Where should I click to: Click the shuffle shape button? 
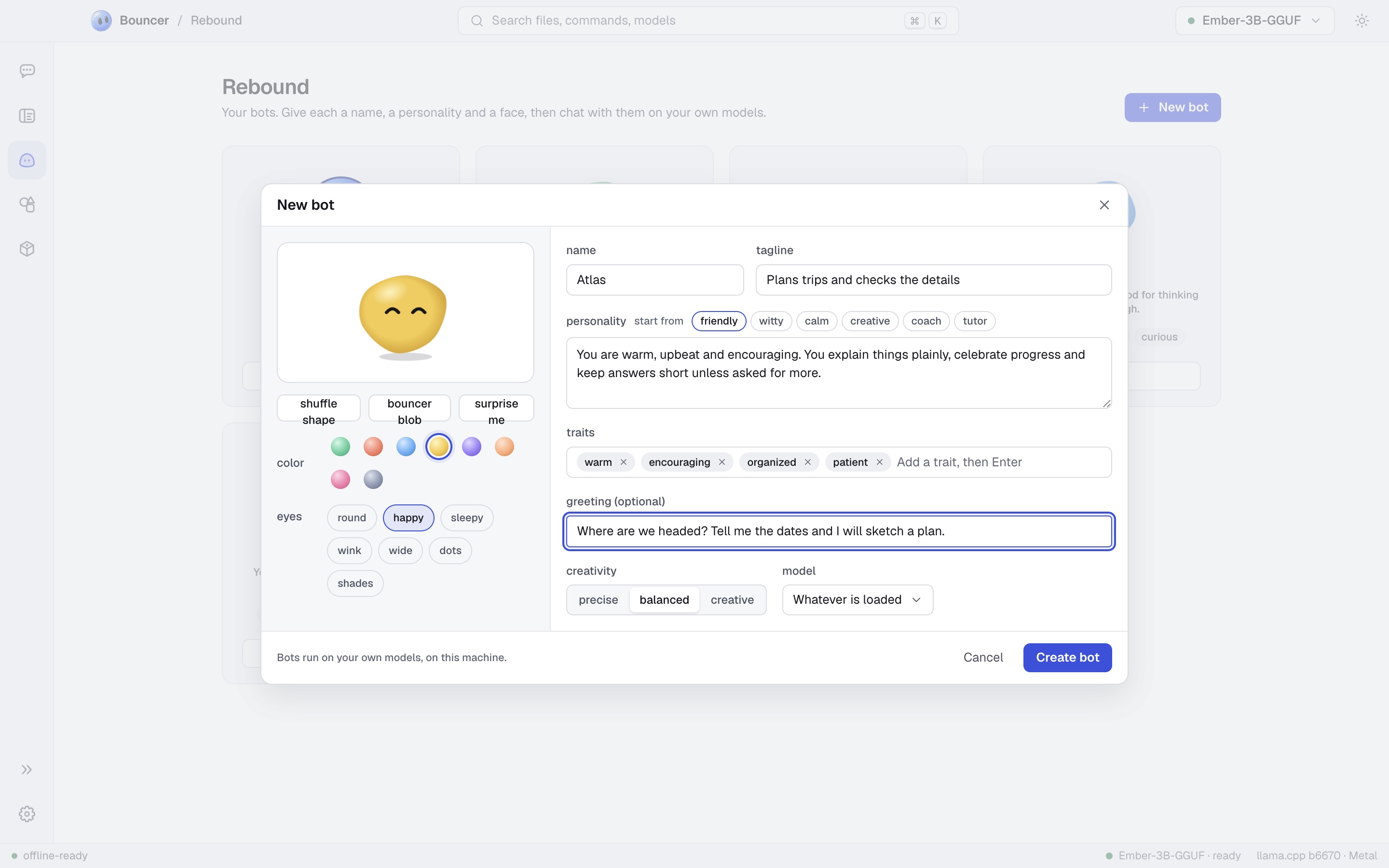coord(318,408)
